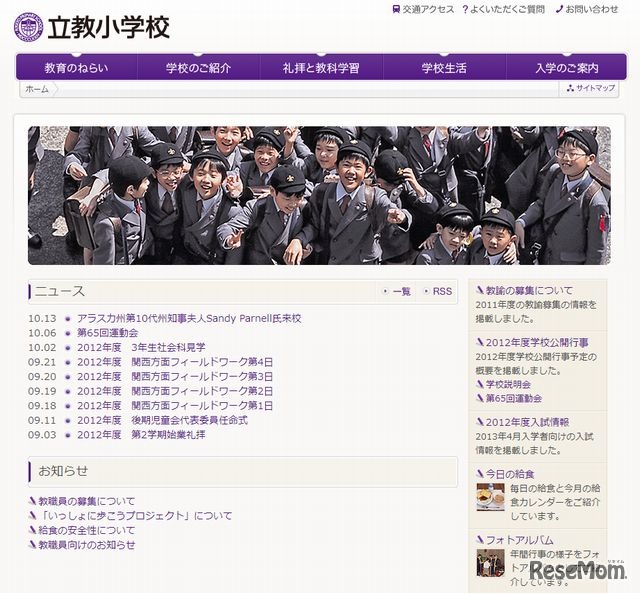
Task: Open the 交通アクセス link
Action: tap(428, 9)
